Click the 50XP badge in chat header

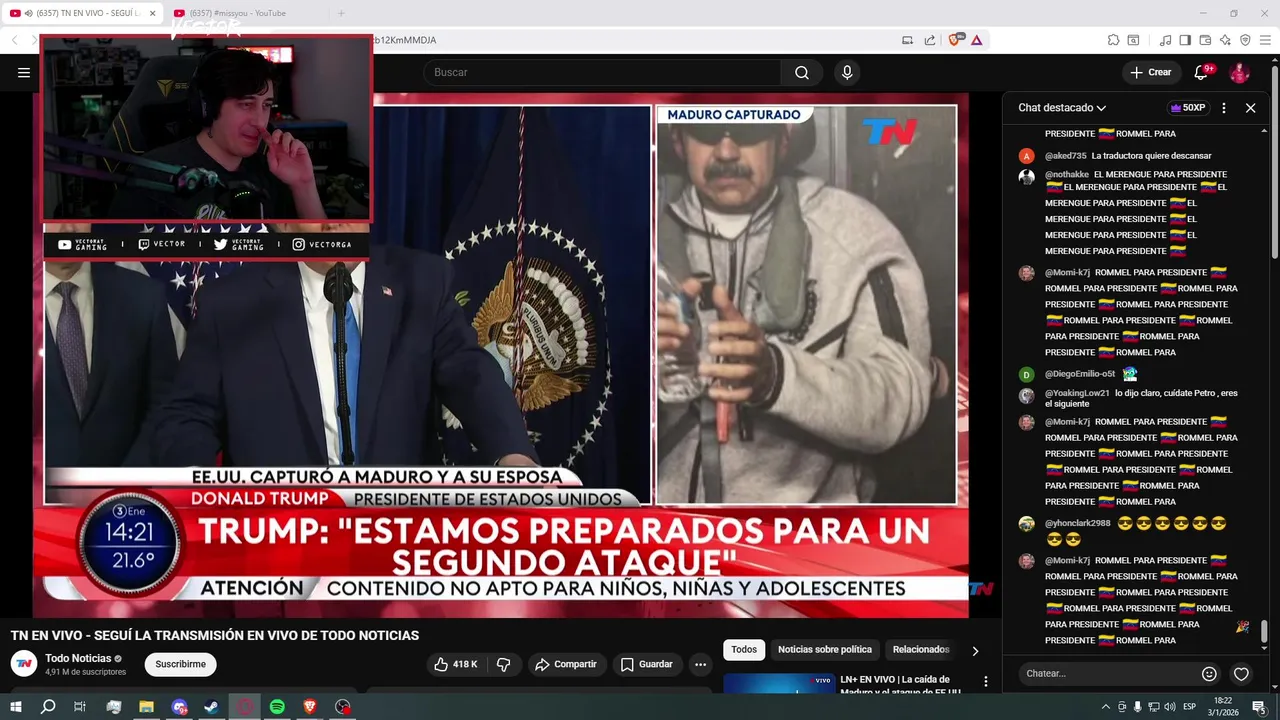click(x=1188, y=108)
